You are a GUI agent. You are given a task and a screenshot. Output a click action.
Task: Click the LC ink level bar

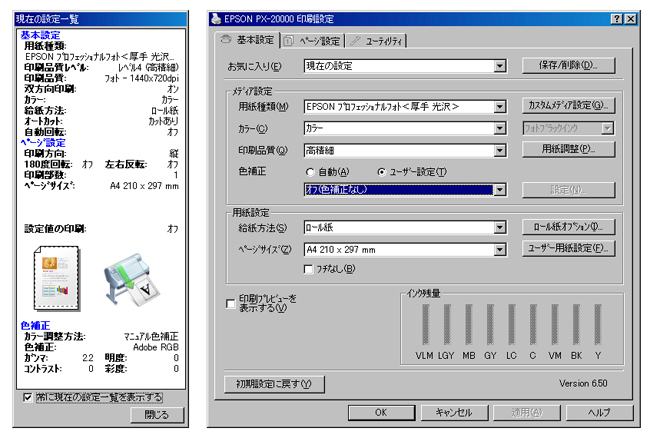click(x=512, y=324)
